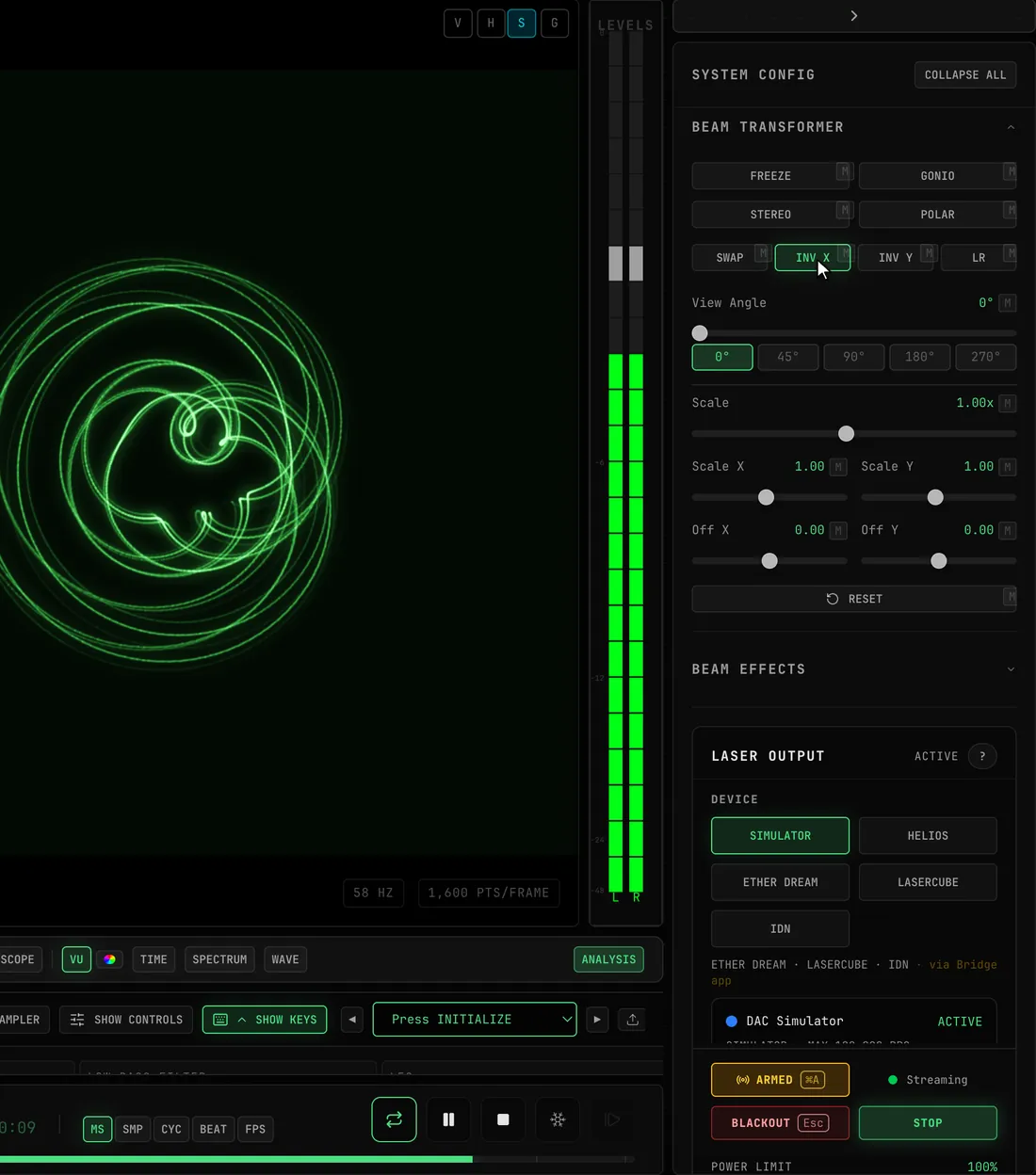Click the Scale X slider handle
This screenshot has width=1036, height=1175.
click(767, 497)
